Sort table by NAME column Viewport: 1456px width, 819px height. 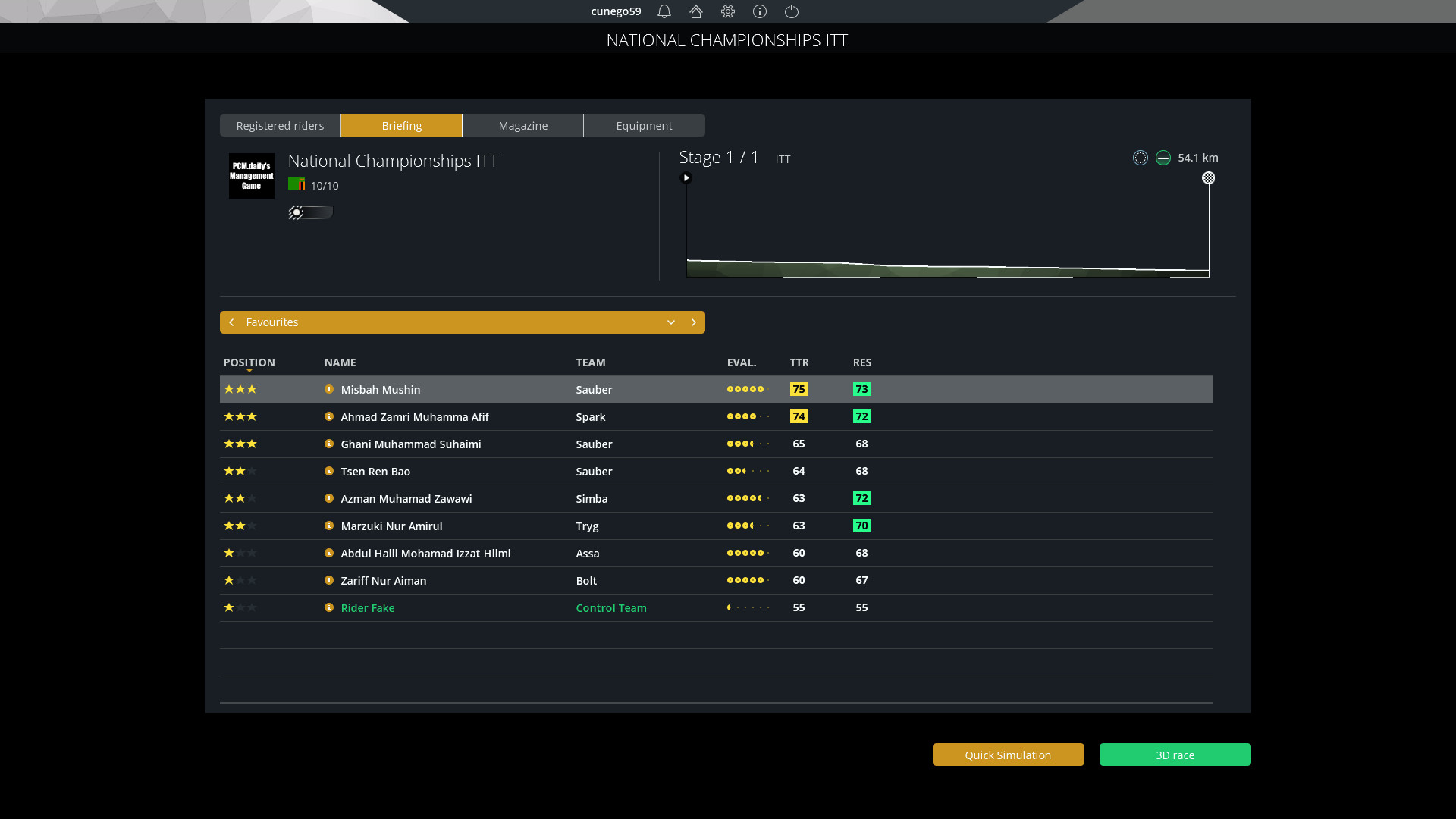[x=340, y=362]
